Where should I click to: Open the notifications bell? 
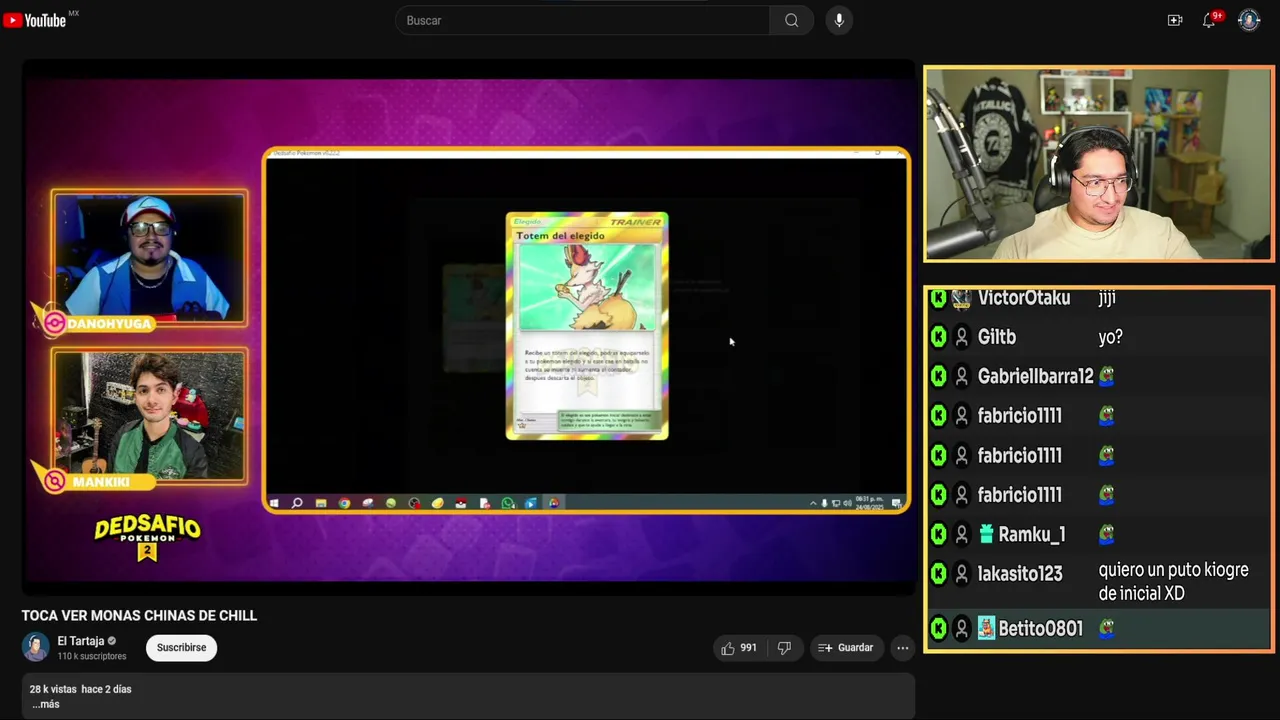point(1209,20)
